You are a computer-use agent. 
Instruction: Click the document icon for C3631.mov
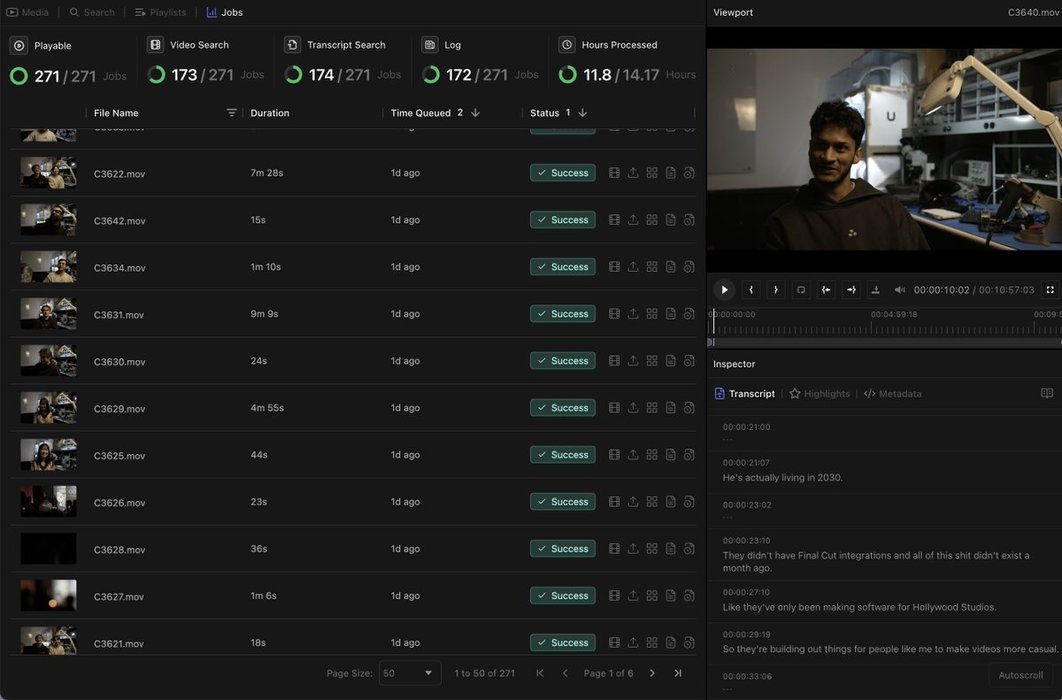pyautogui.click(x=671, y=314)
